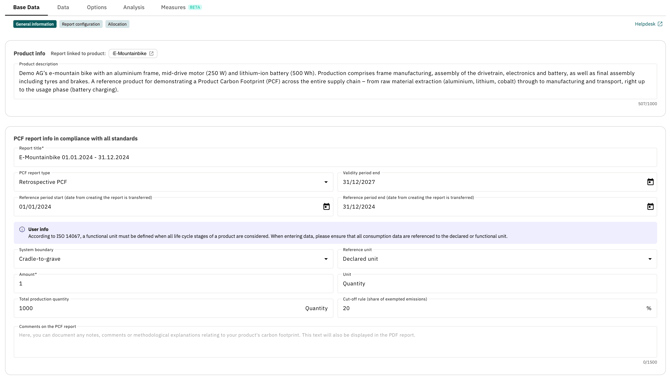
Task: Click the Total production quantity field
Action: click(173, 308)
